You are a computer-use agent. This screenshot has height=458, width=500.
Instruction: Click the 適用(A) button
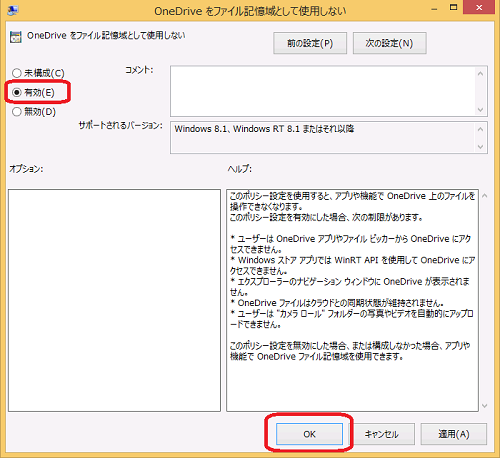click(454, 434)
